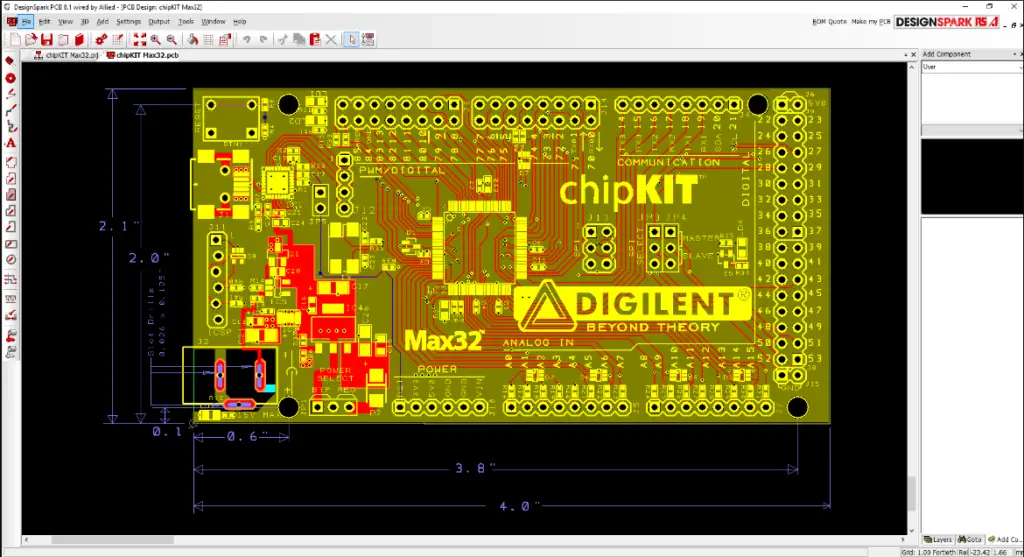Image resolution: width=1024 pixels, height=557 pixels.
Task: Save the design with the floppy icon
Action: 46,40
